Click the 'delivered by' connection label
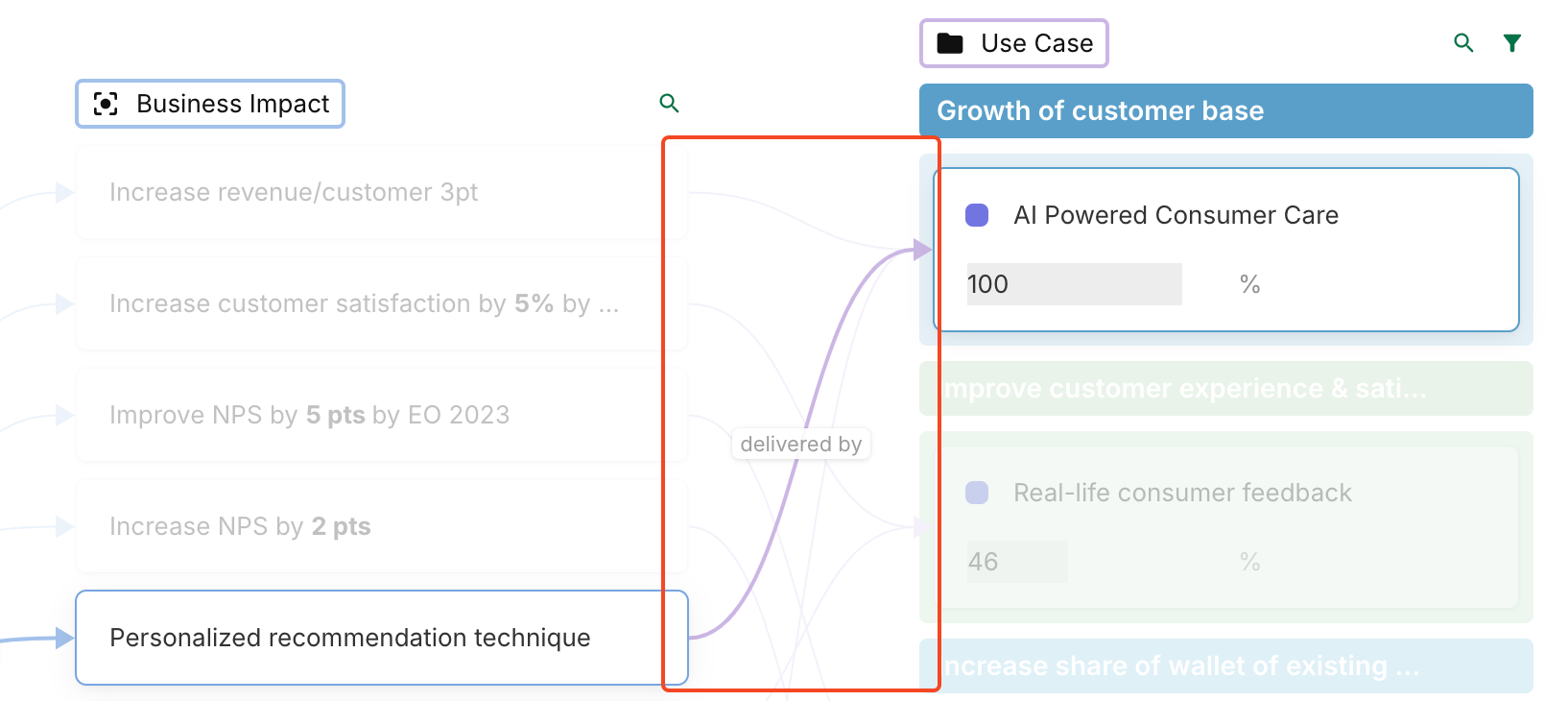The width and height of the screenshot is (1568, 701). (800, 444)
